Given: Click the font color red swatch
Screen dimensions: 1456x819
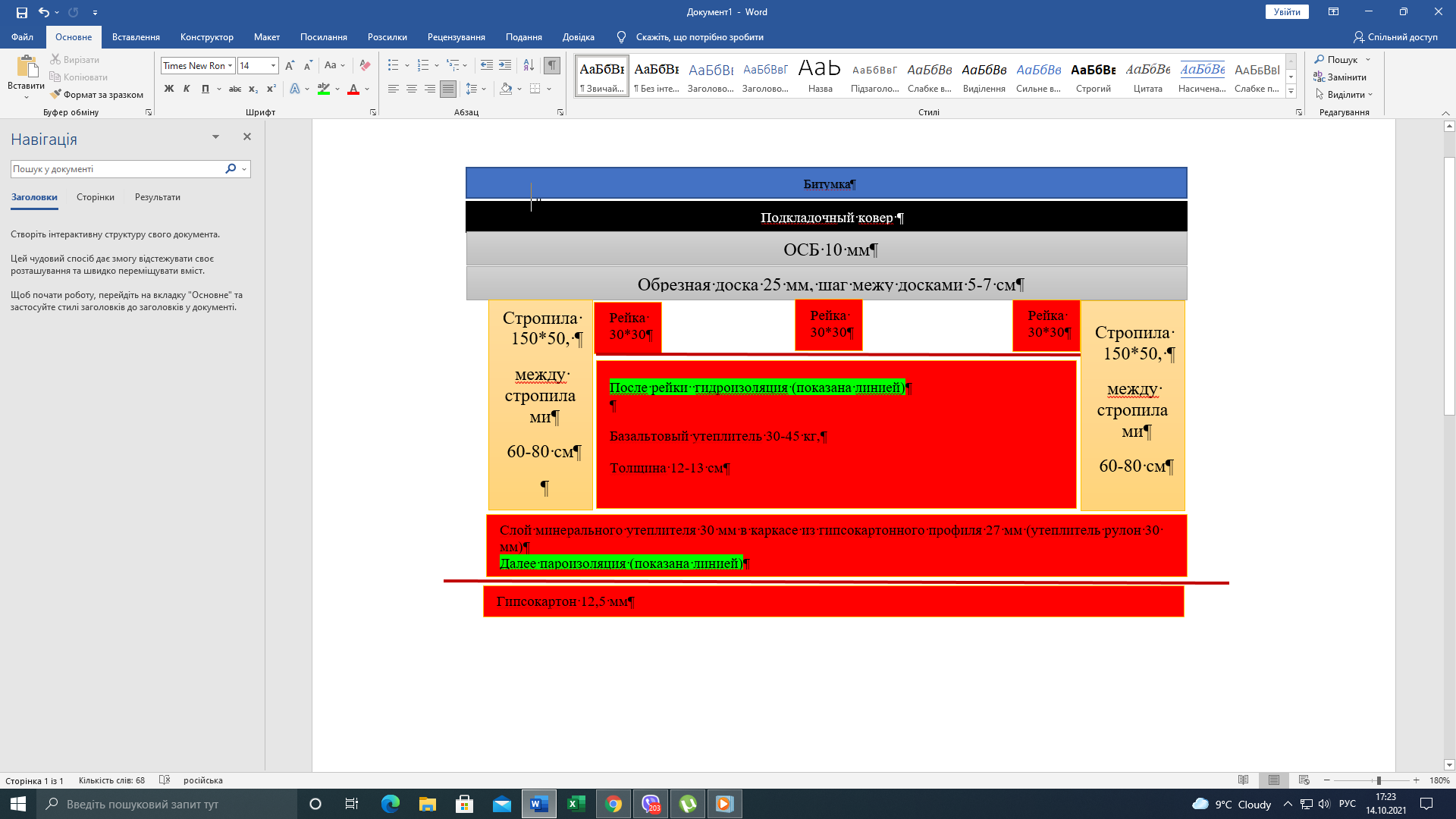Looking at the screenshot, I should (x=353, y=89).
